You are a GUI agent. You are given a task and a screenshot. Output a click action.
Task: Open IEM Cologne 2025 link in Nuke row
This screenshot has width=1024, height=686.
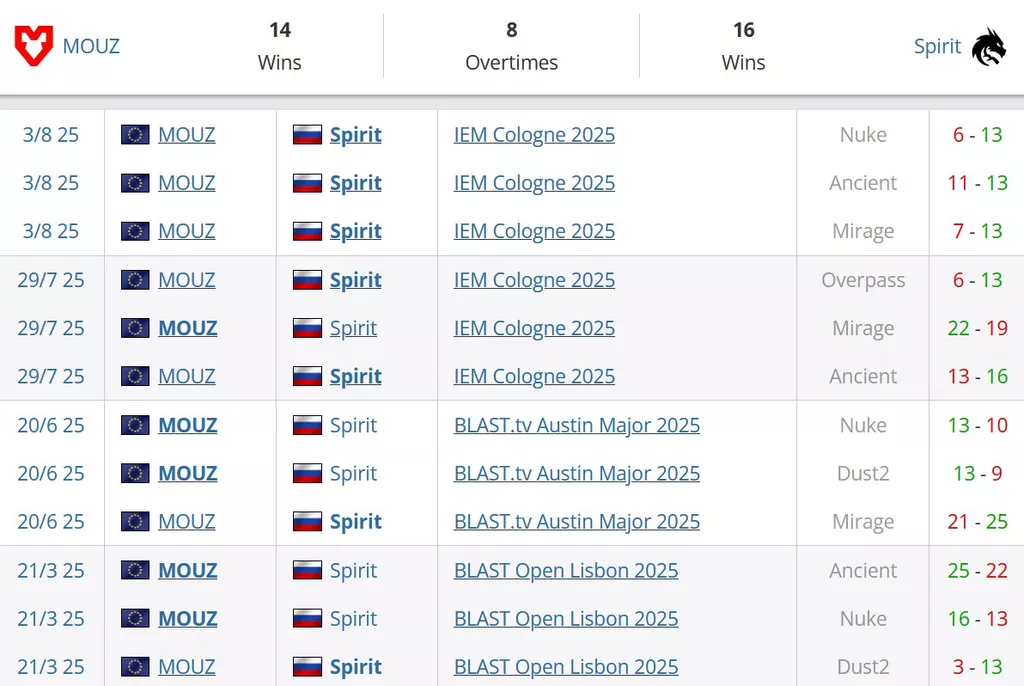534,135
